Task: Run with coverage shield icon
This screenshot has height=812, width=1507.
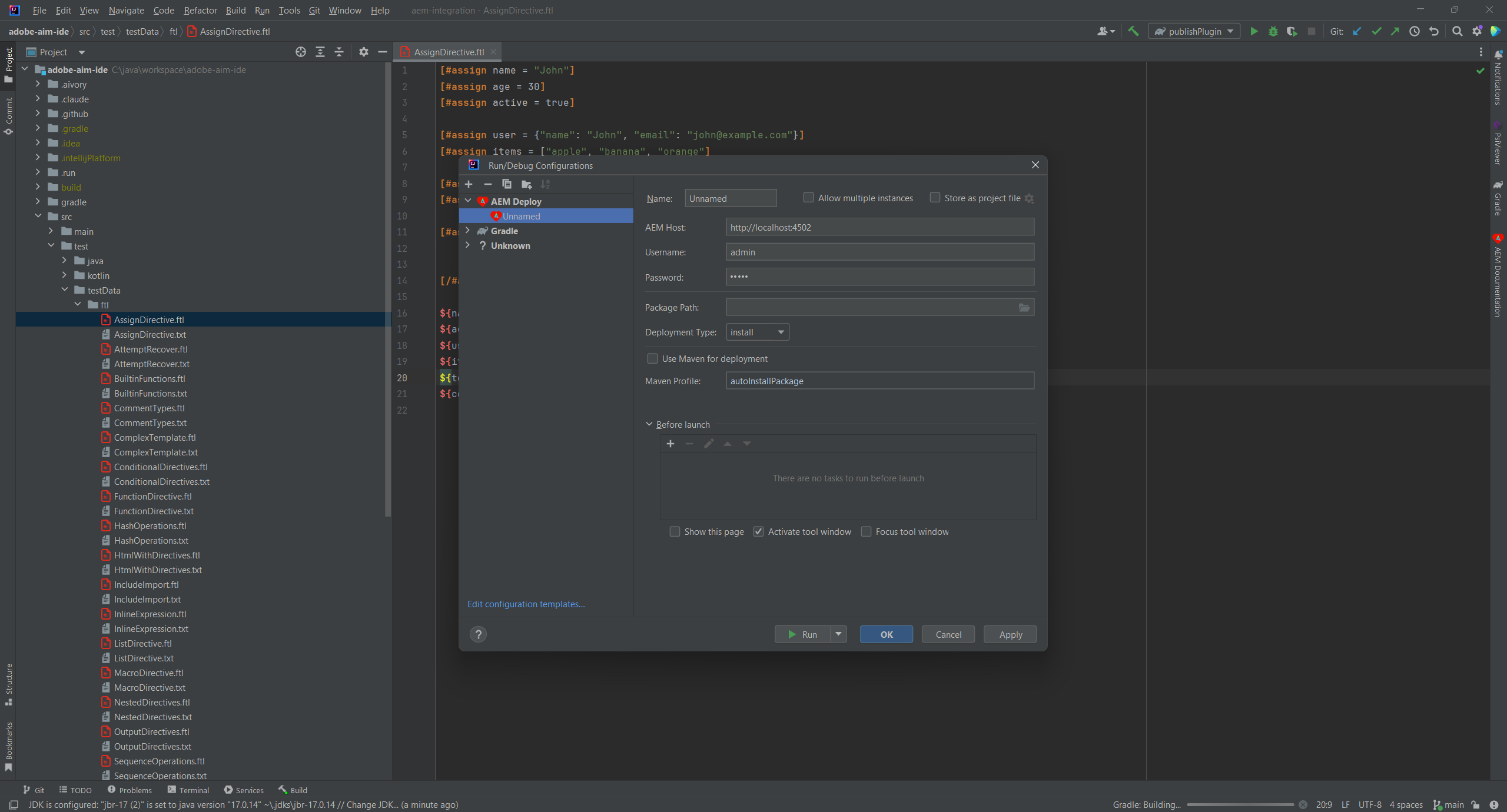Action: (x=1292, y=31)
